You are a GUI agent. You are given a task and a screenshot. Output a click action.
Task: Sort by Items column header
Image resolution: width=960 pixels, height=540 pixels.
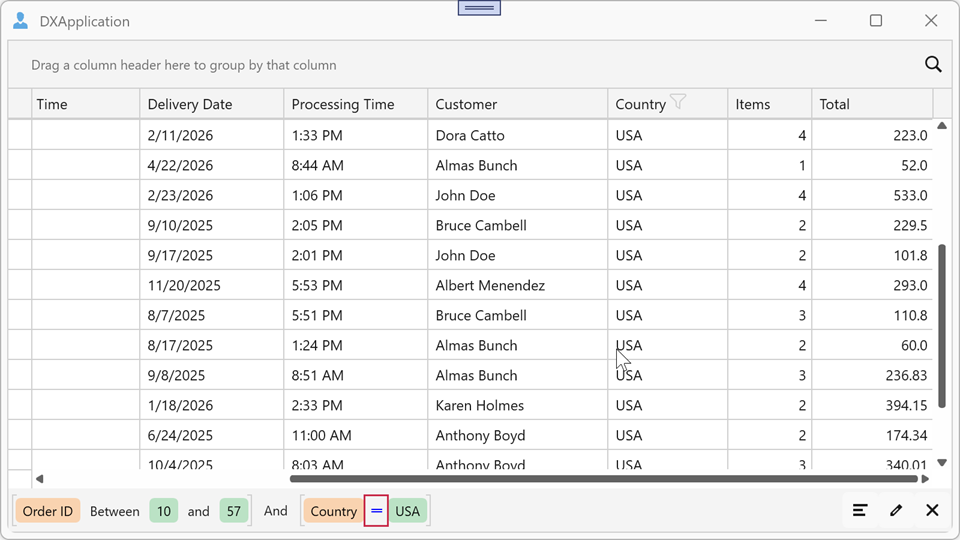770,104
